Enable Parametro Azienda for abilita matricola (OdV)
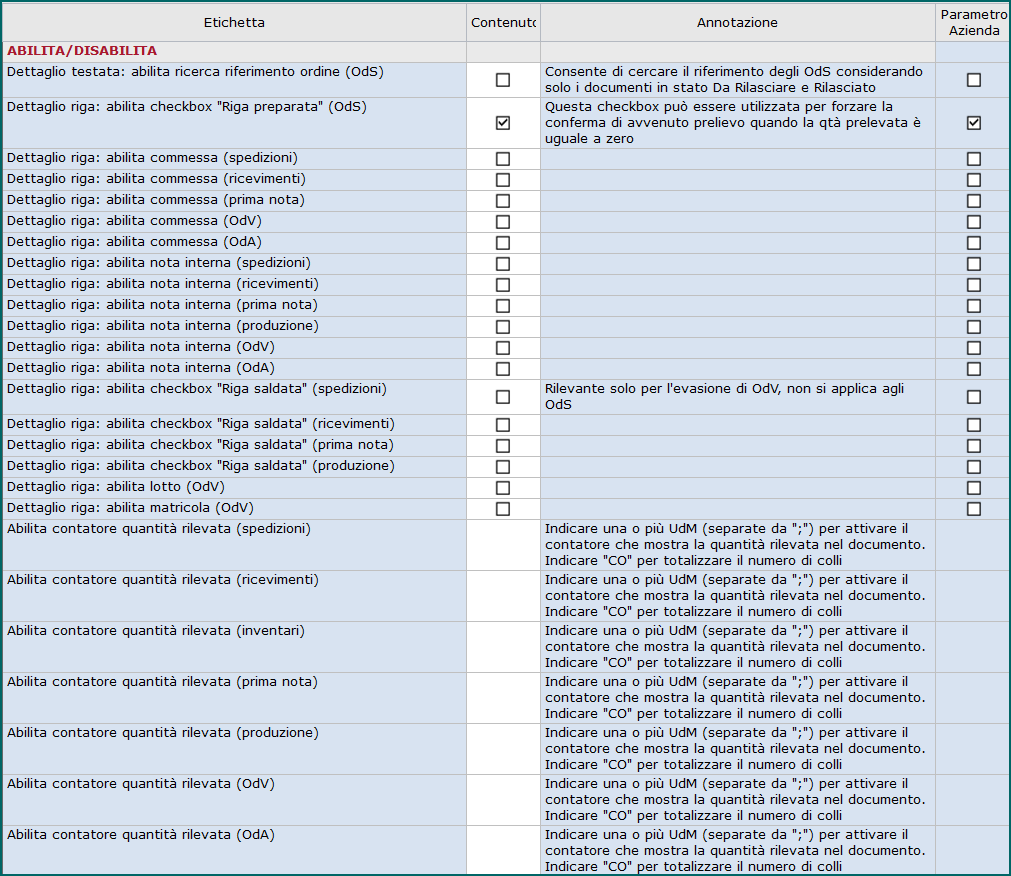 pyautogui.click(x=974, y=509)
